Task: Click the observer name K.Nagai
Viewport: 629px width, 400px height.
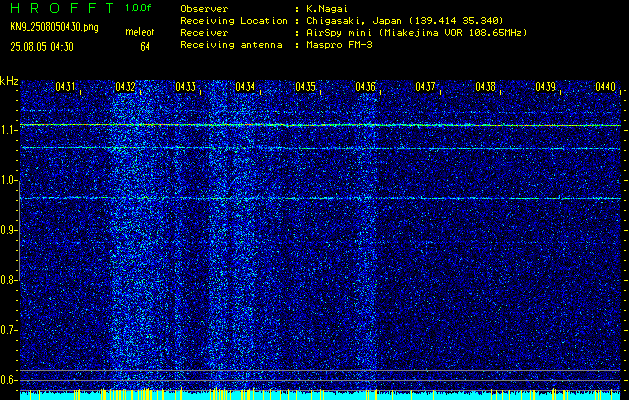Action: pos(325,8)
